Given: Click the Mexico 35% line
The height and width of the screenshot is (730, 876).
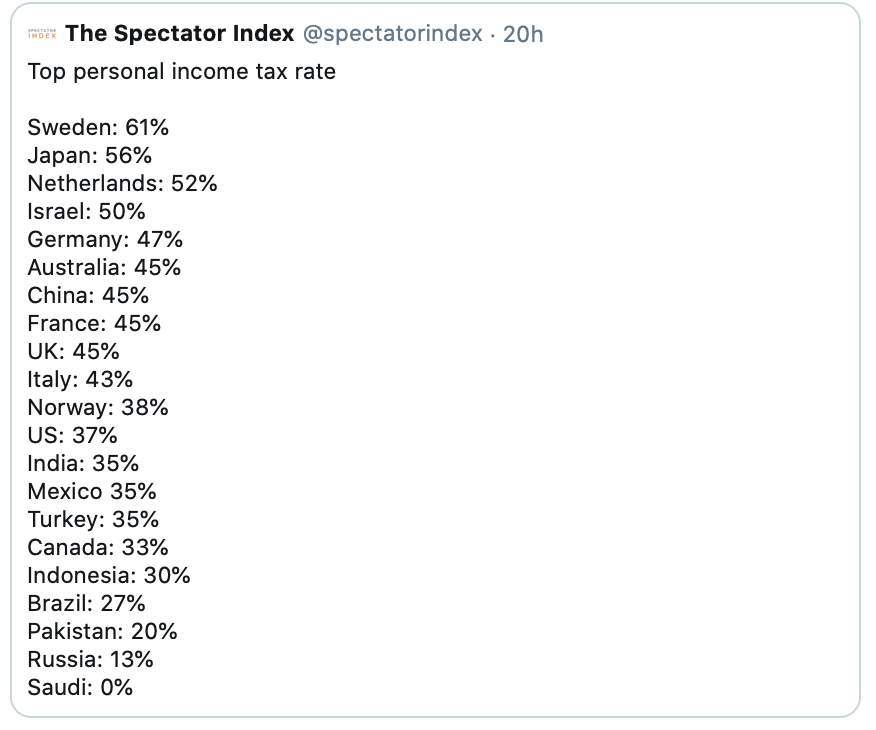Looking at the screenshot, I should (92, 492).
